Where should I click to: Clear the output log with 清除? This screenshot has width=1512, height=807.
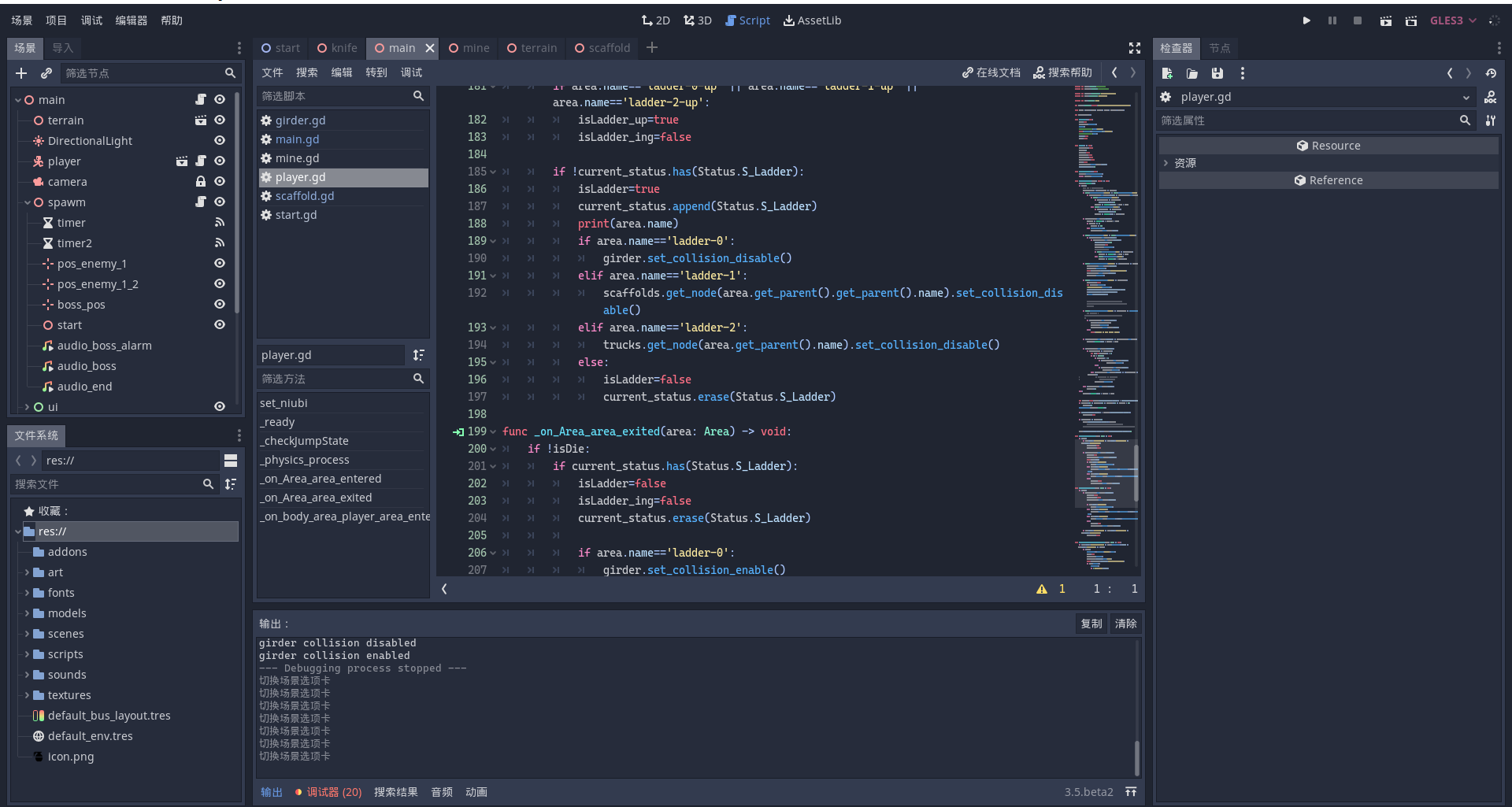coord(1126,624)
